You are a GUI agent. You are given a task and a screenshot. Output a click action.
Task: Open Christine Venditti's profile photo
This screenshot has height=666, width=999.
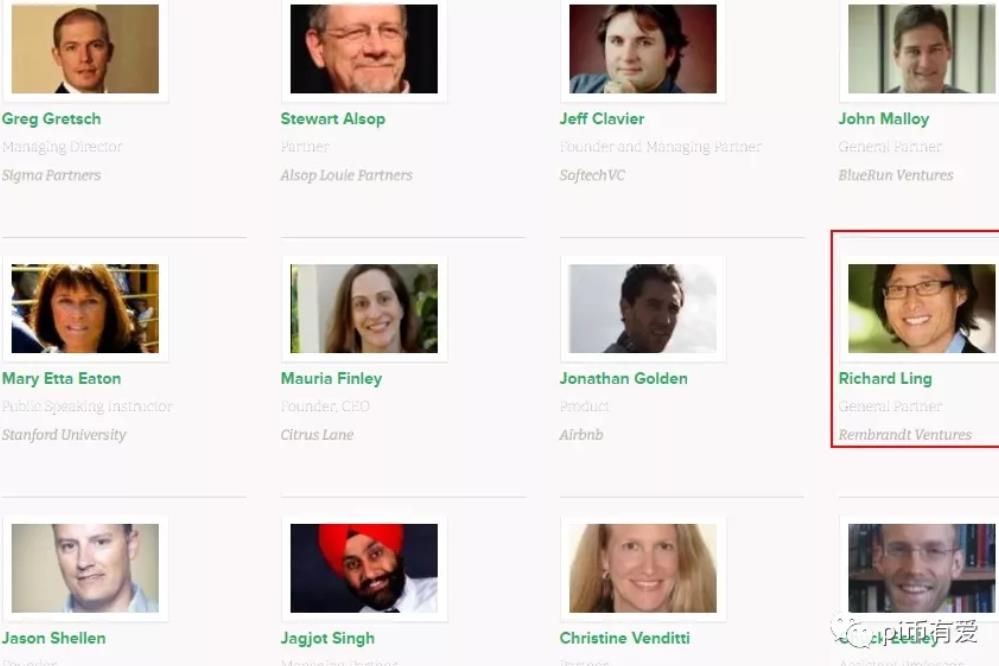click(x=643, y=568)
